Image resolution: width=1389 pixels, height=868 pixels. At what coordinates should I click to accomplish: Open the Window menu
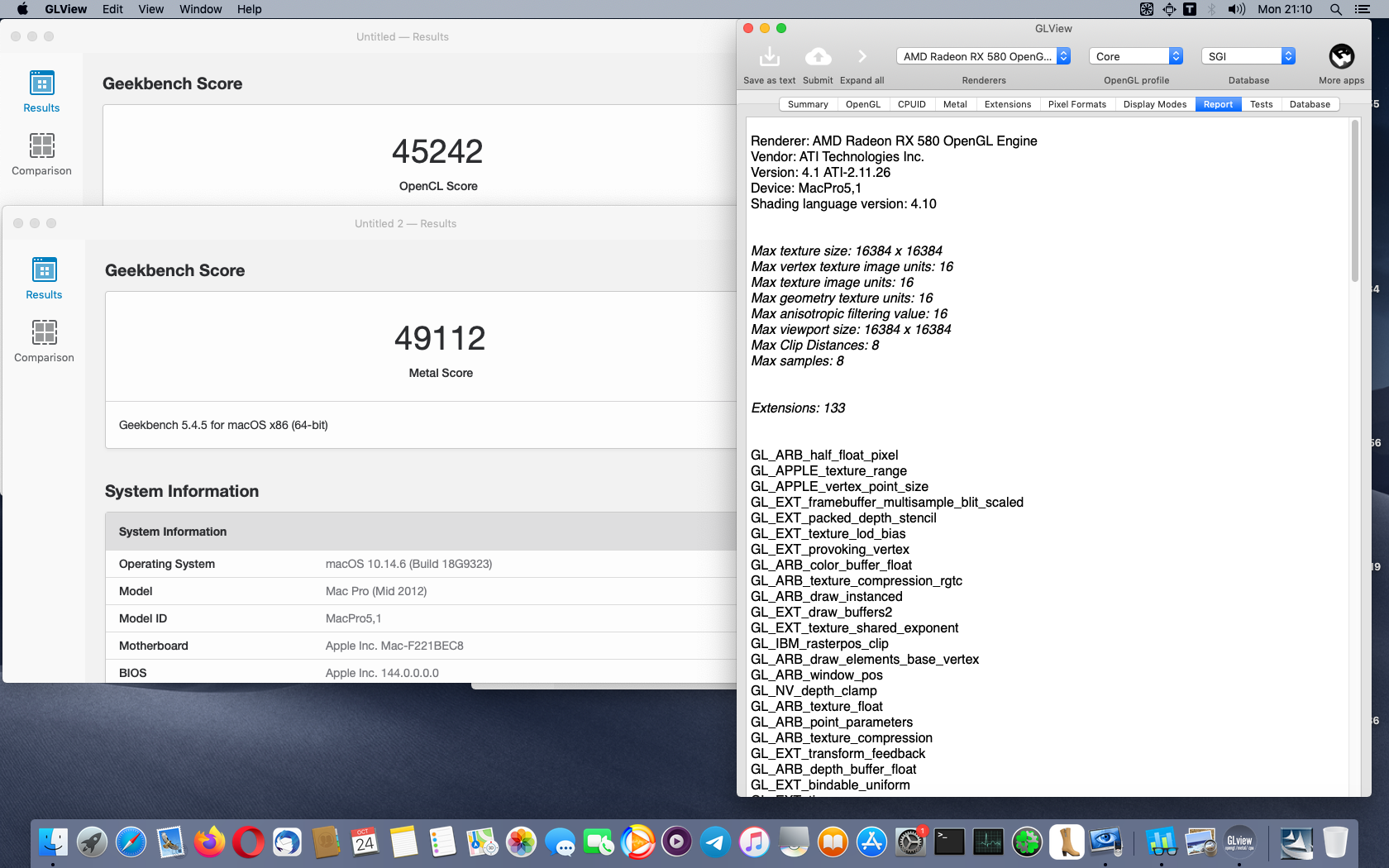(x=201, y=9)
